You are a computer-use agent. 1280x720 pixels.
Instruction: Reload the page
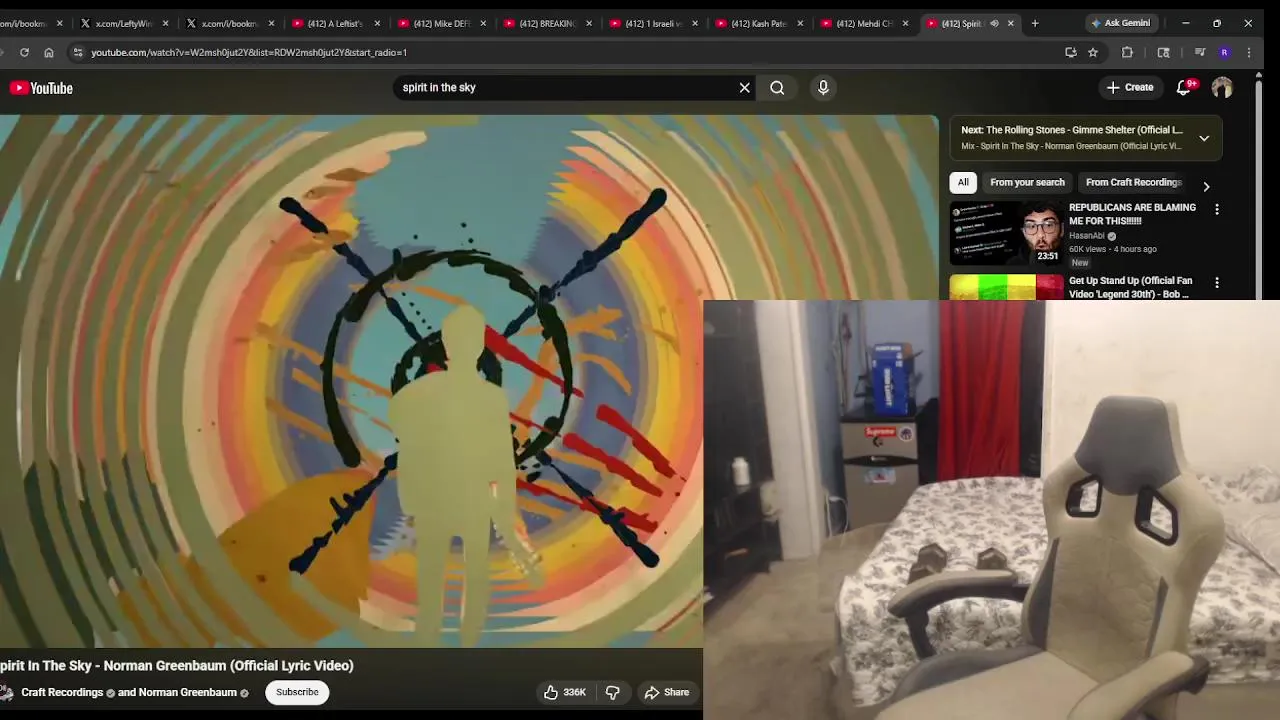point(24,52)
